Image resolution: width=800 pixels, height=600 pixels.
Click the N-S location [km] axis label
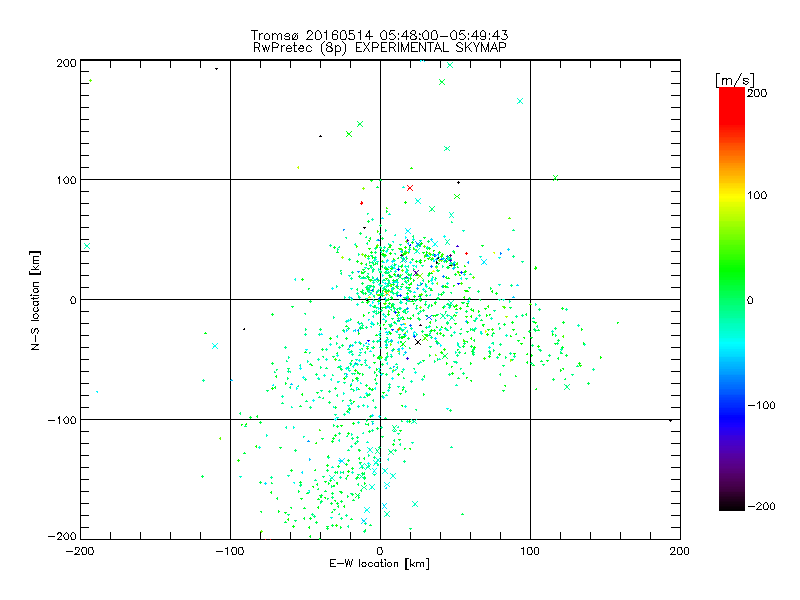click(35, 301)
